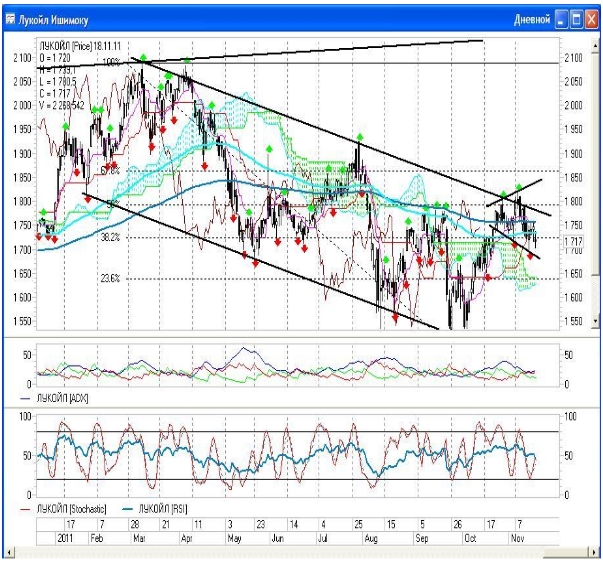Select the ЛУКОЙЛ [Stochastic] legend label
The width and height of the screenshot is (603, 564).
(71, 509)
